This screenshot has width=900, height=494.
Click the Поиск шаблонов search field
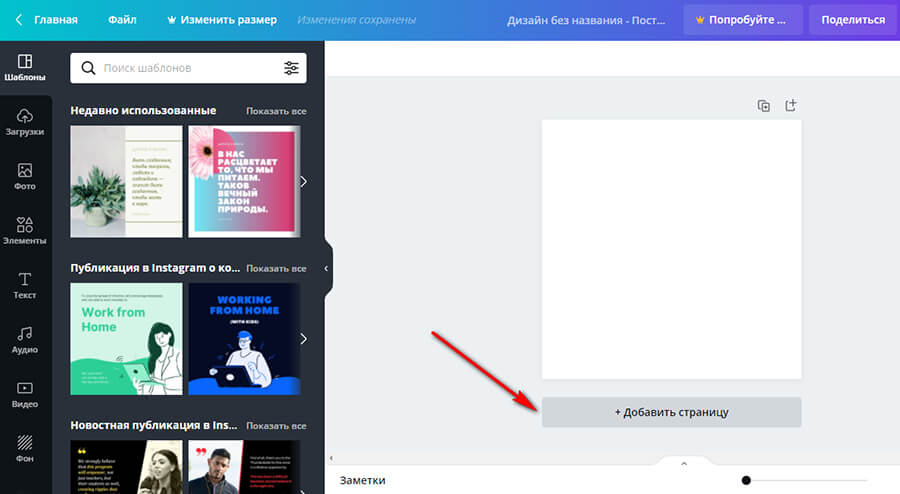185,68
